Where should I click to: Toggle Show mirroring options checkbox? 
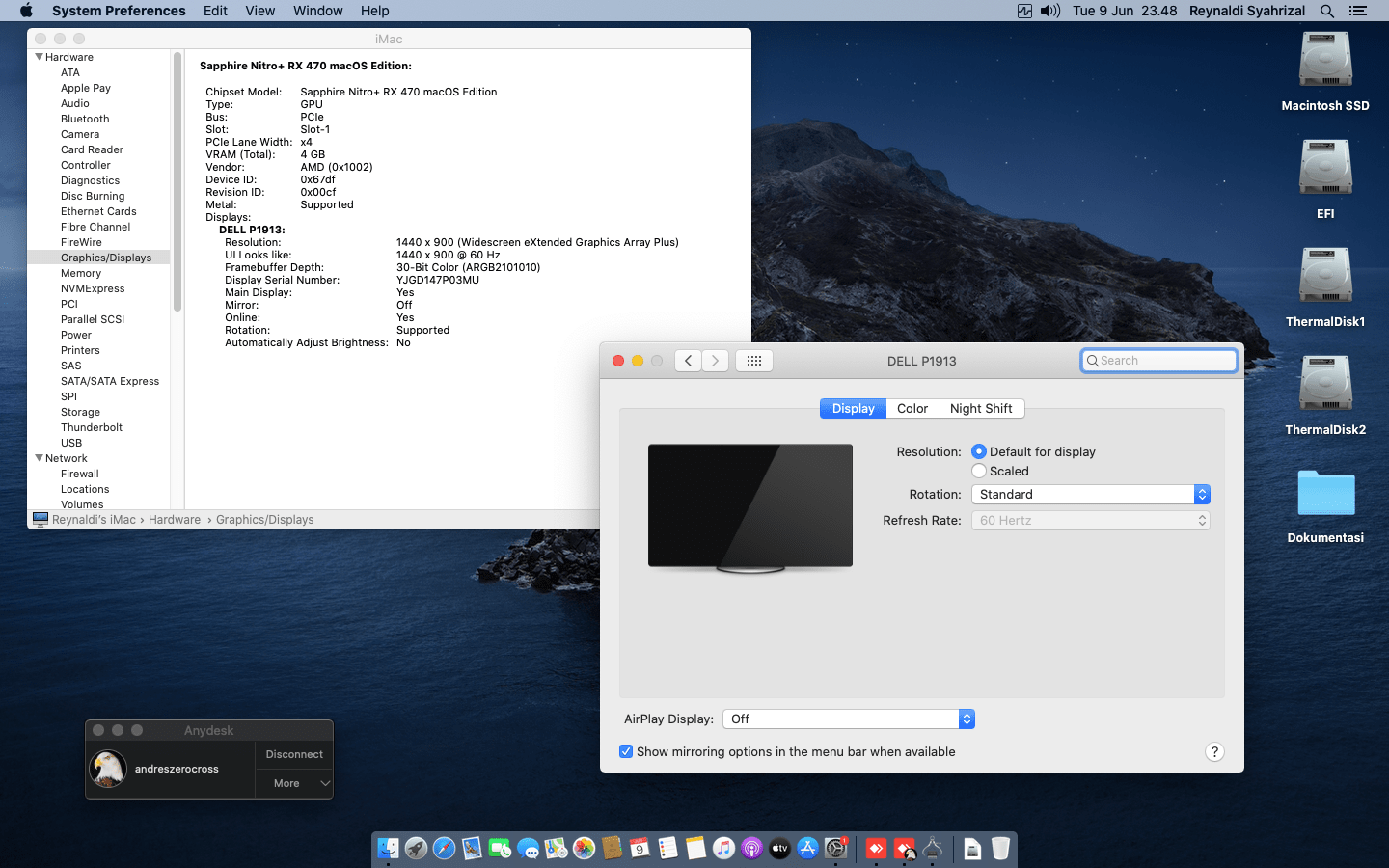pos(626,751)
